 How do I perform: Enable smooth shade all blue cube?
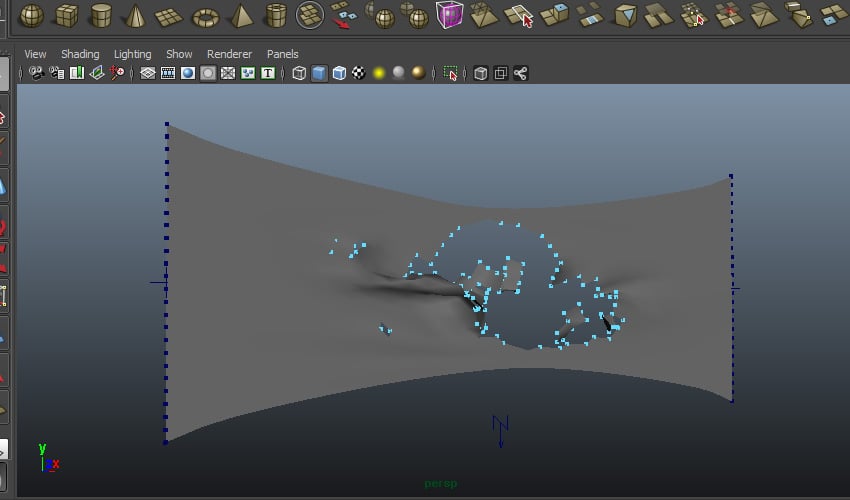click(x=319, y=73)
